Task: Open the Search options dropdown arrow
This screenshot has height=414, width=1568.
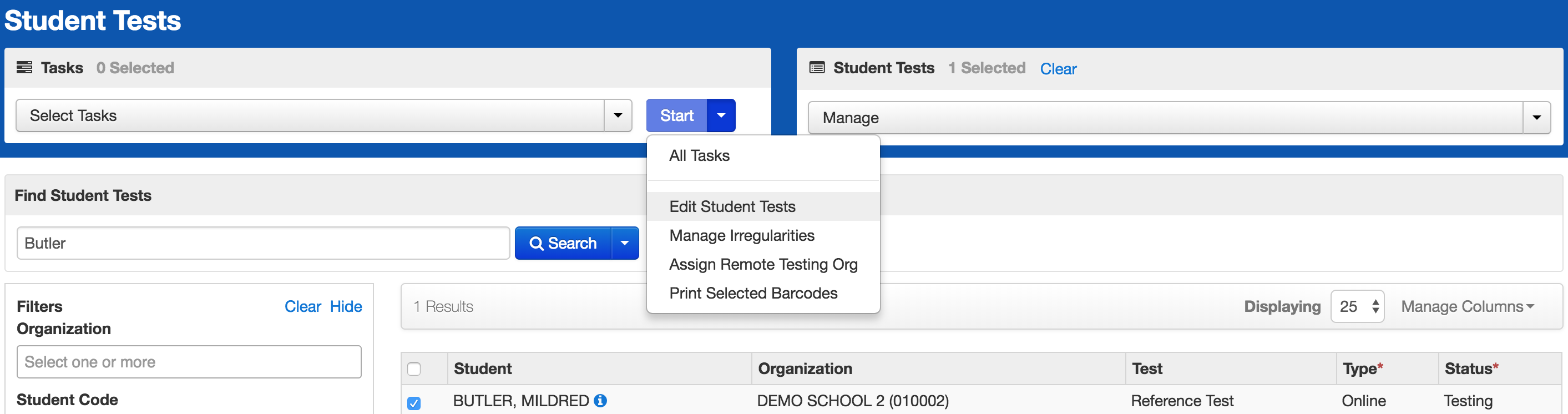Action: click(x=625, y=243)
